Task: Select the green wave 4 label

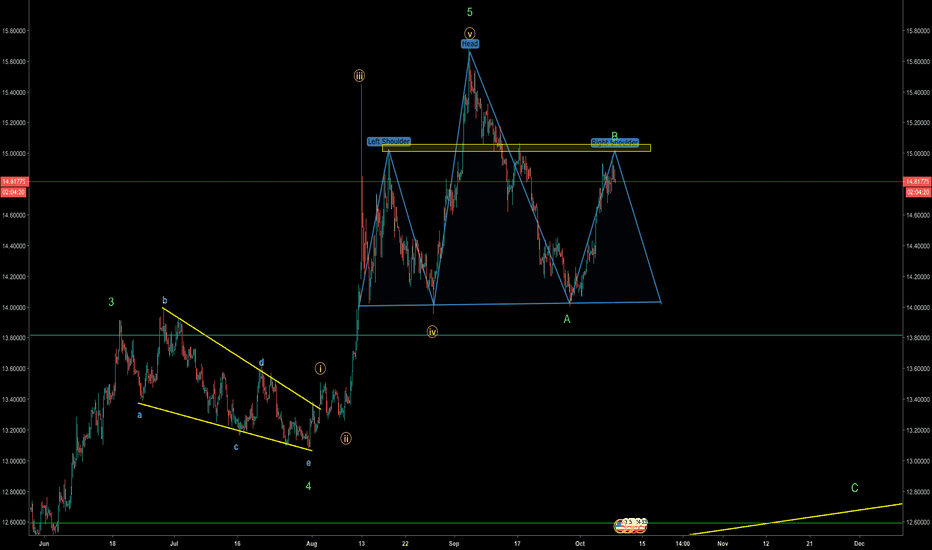Action: tap(308, 486)
